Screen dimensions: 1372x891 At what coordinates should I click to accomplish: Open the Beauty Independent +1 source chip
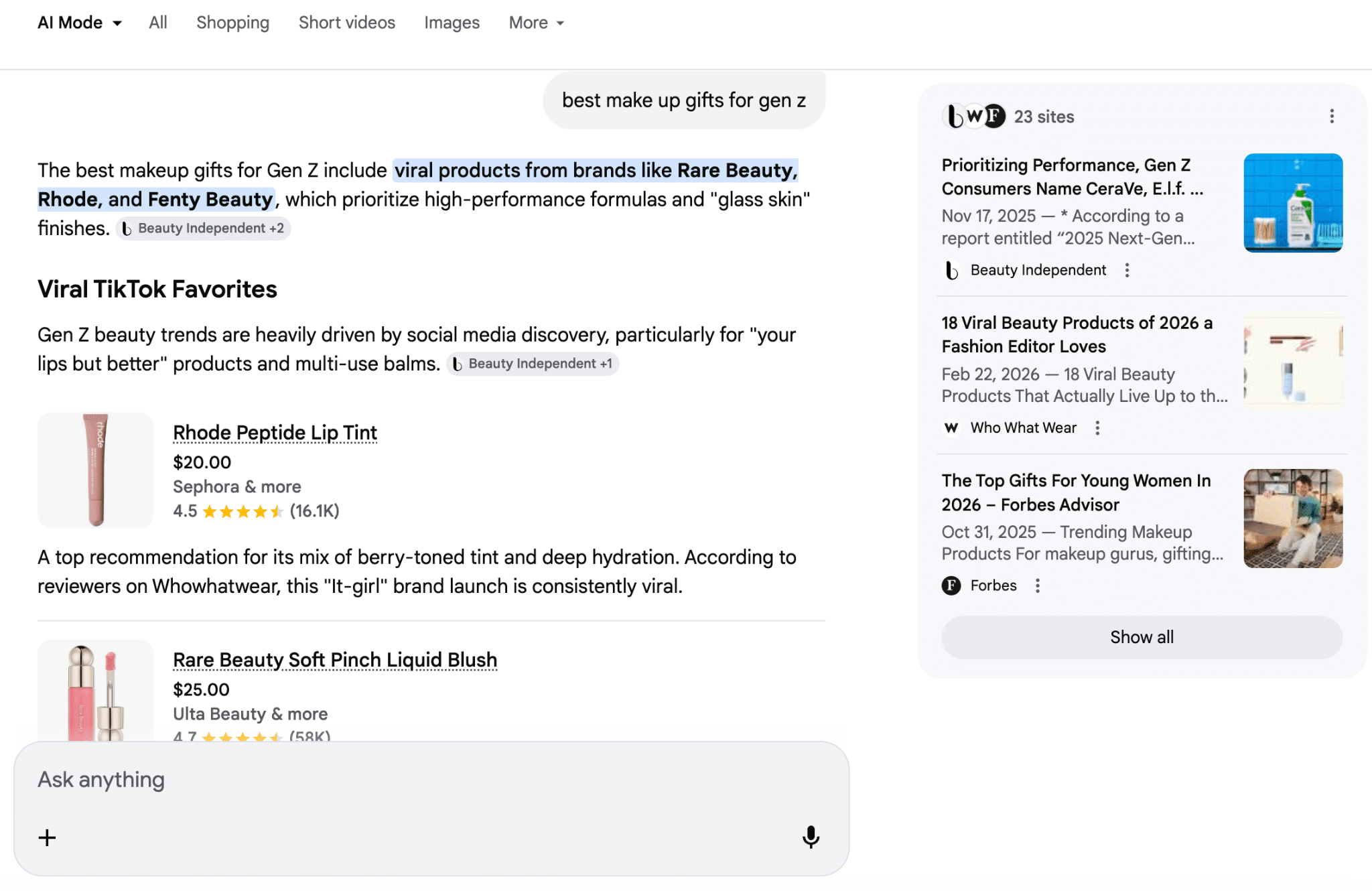click(x=533, y=364)
